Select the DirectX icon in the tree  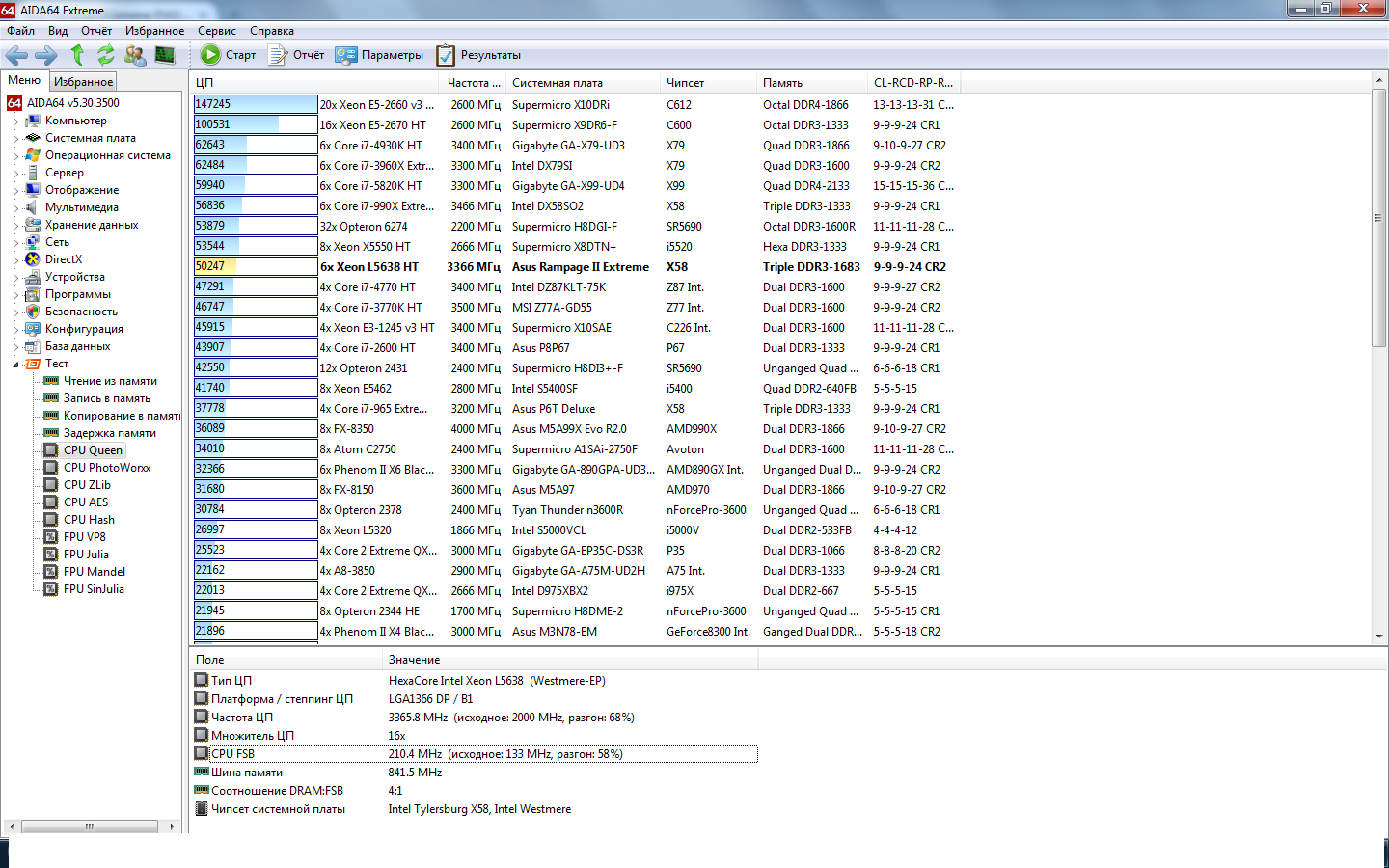pos(33,259)
